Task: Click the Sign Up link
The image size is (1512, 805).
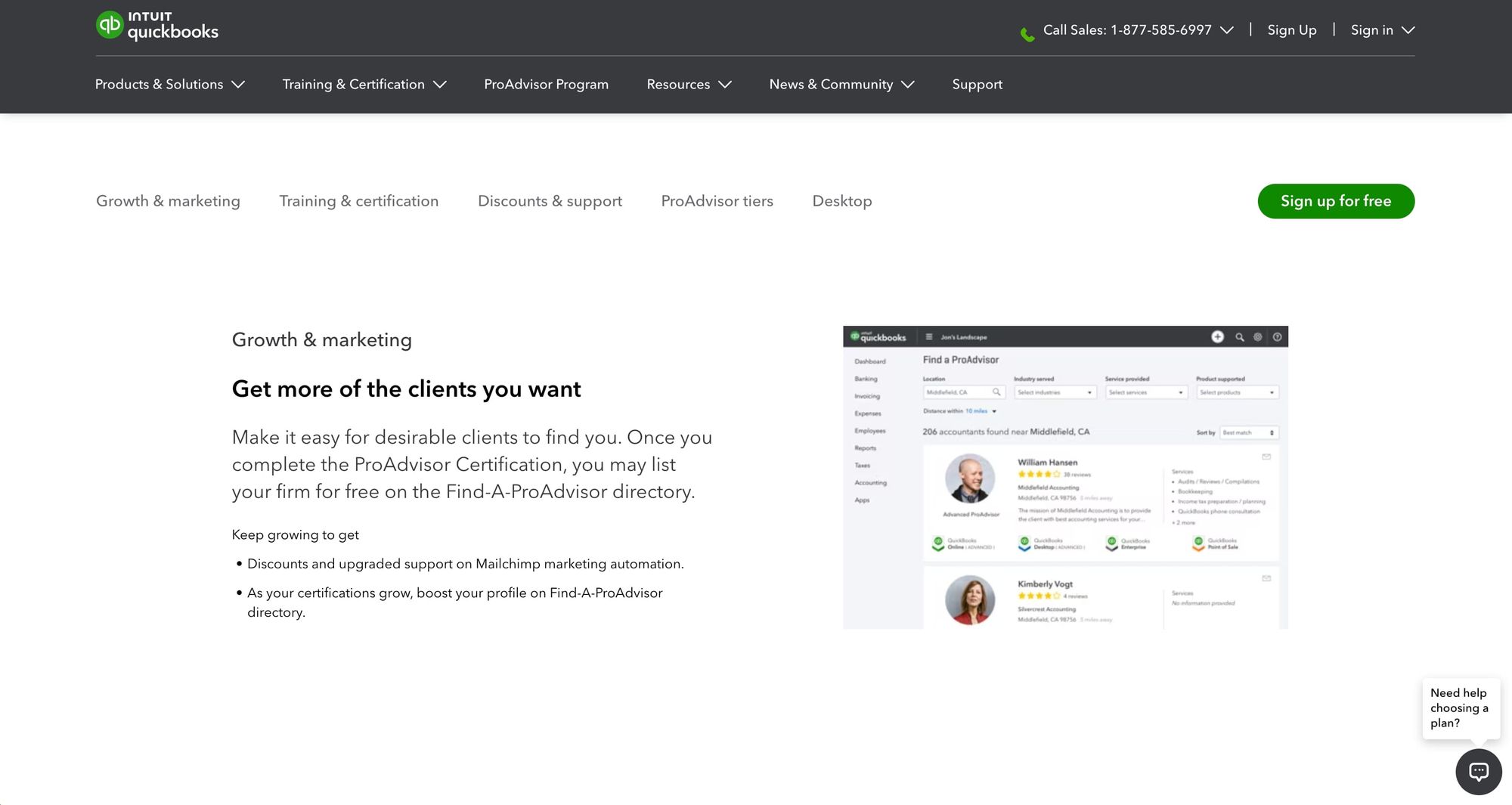Action: (x=1291, y=29)
